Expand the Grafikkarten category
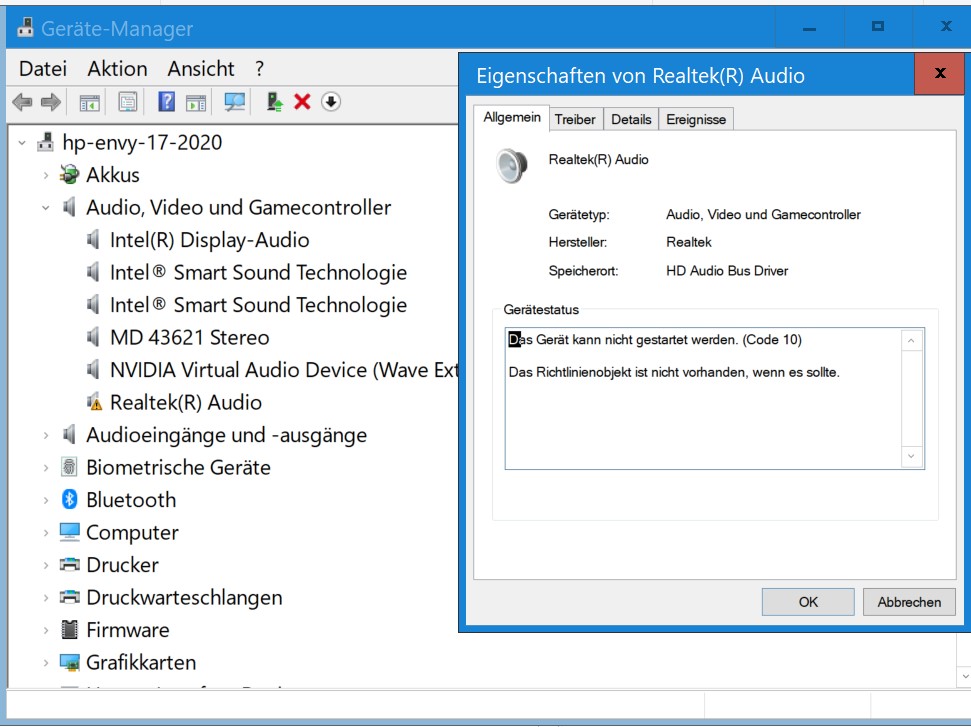 point(46,663)
